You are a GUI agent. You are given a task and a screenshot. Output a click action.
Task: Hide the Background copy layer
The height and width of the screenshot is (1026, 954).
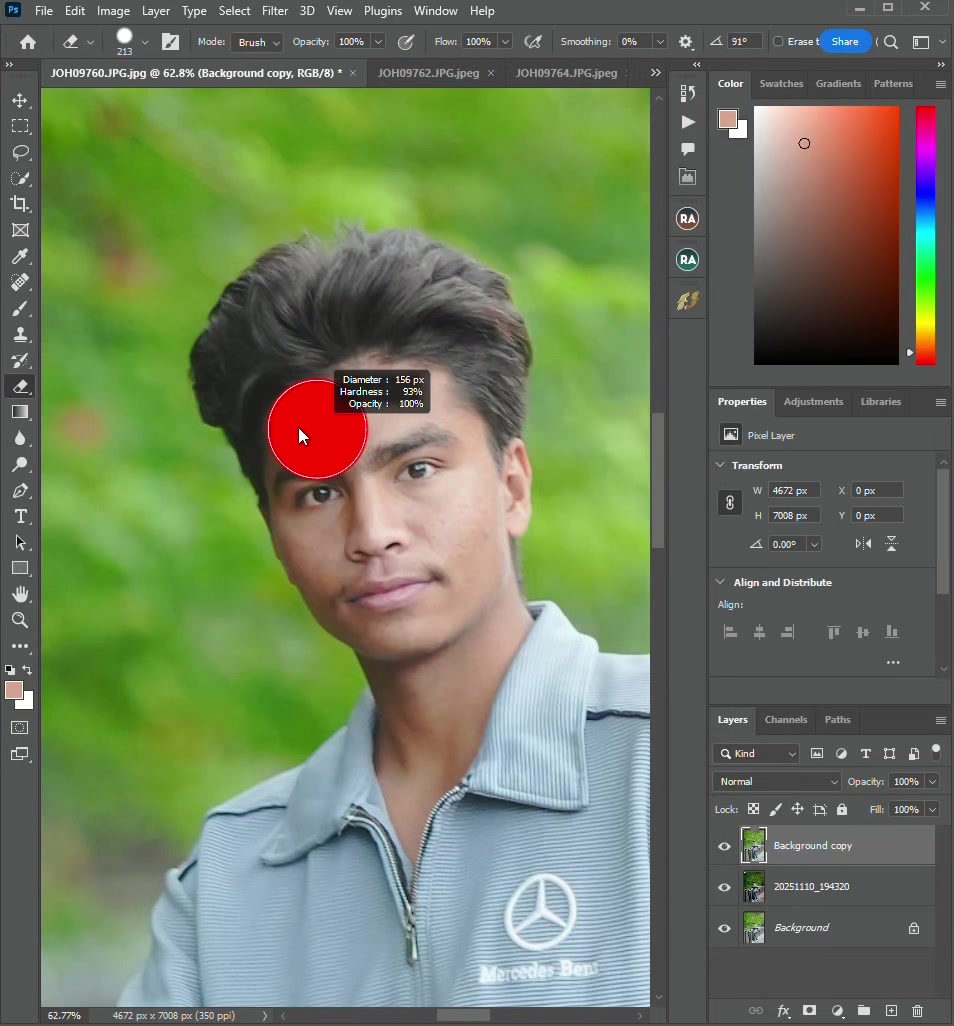(724, 846)
